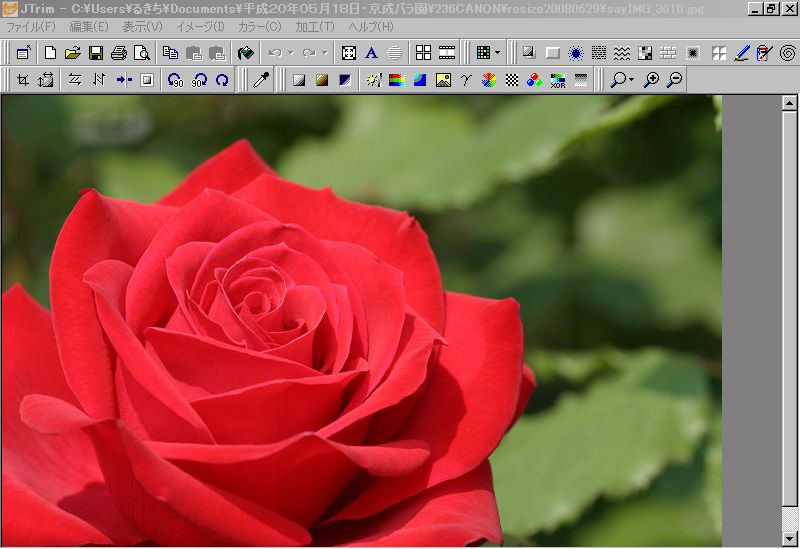Click the XOR color operation icon

(558, 80)
